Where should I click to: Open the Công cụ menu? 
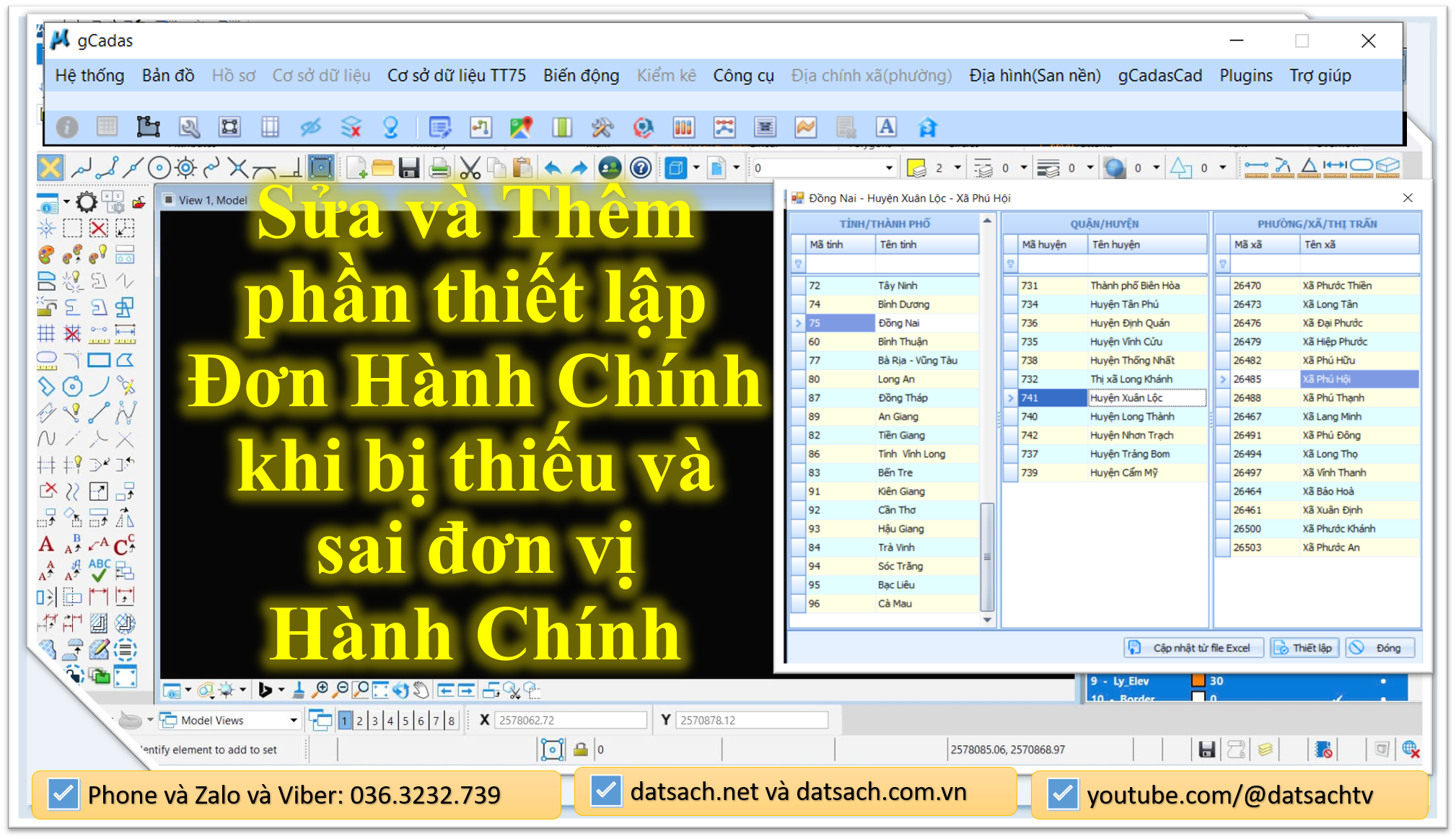(742, 75)
